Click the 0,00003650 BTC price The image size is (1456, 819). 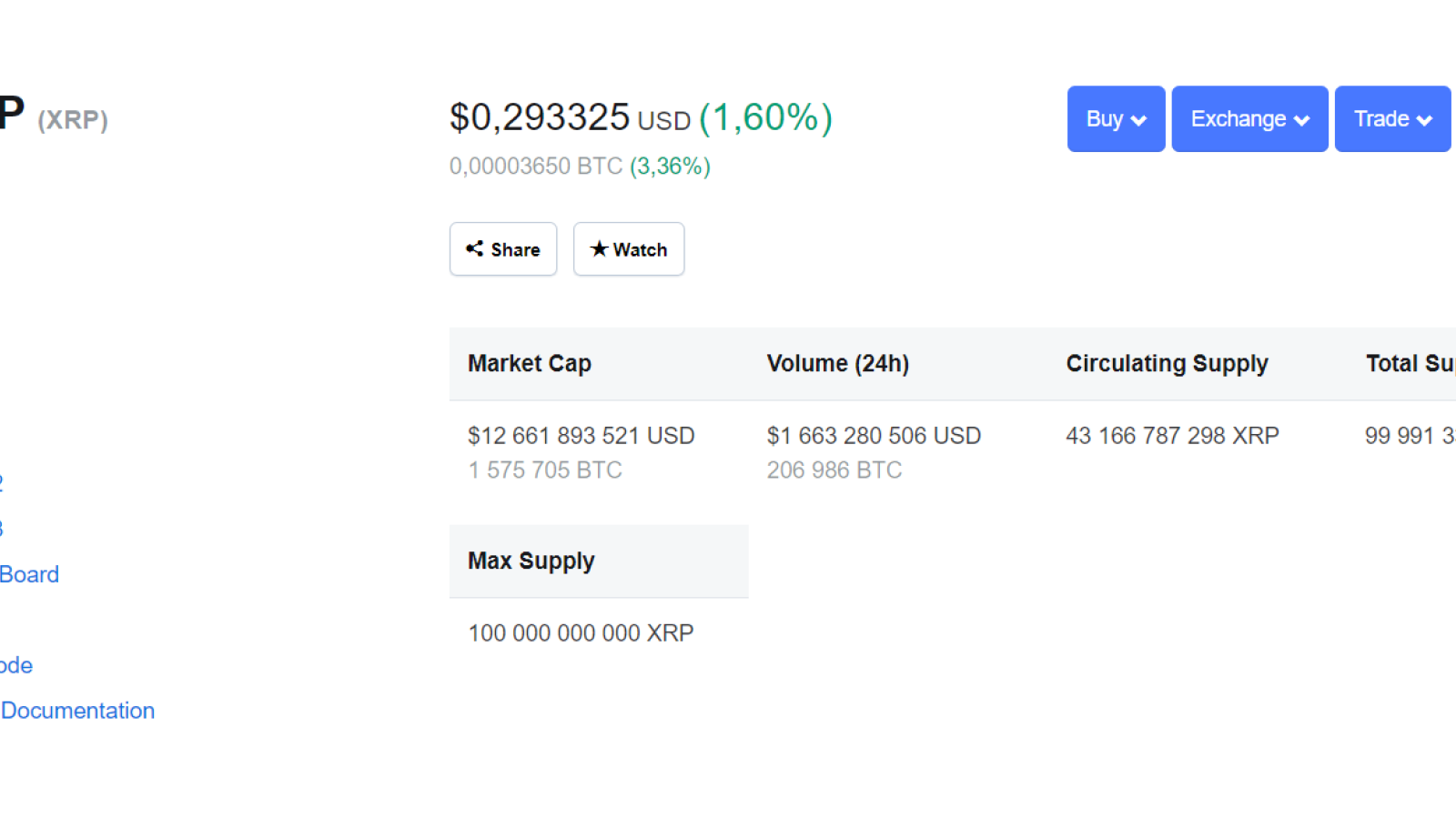click(536, 167)
